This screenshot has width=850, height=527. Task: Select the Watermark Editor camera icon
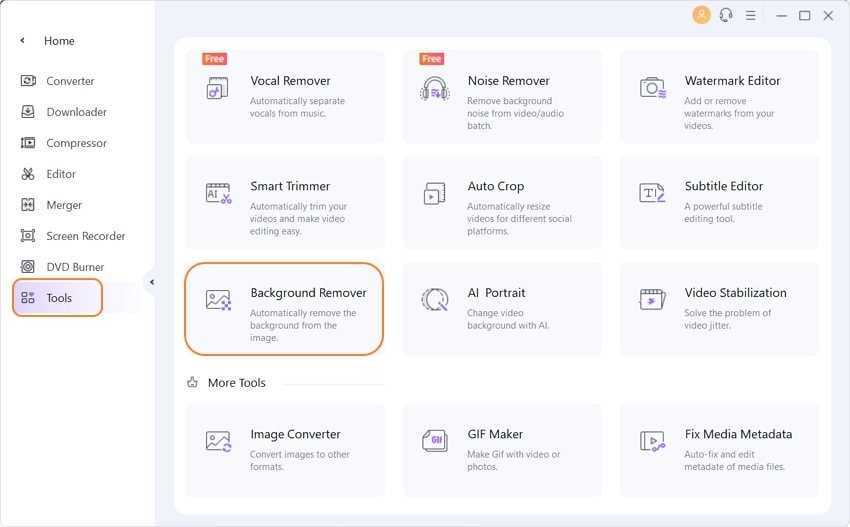point(652,88)
